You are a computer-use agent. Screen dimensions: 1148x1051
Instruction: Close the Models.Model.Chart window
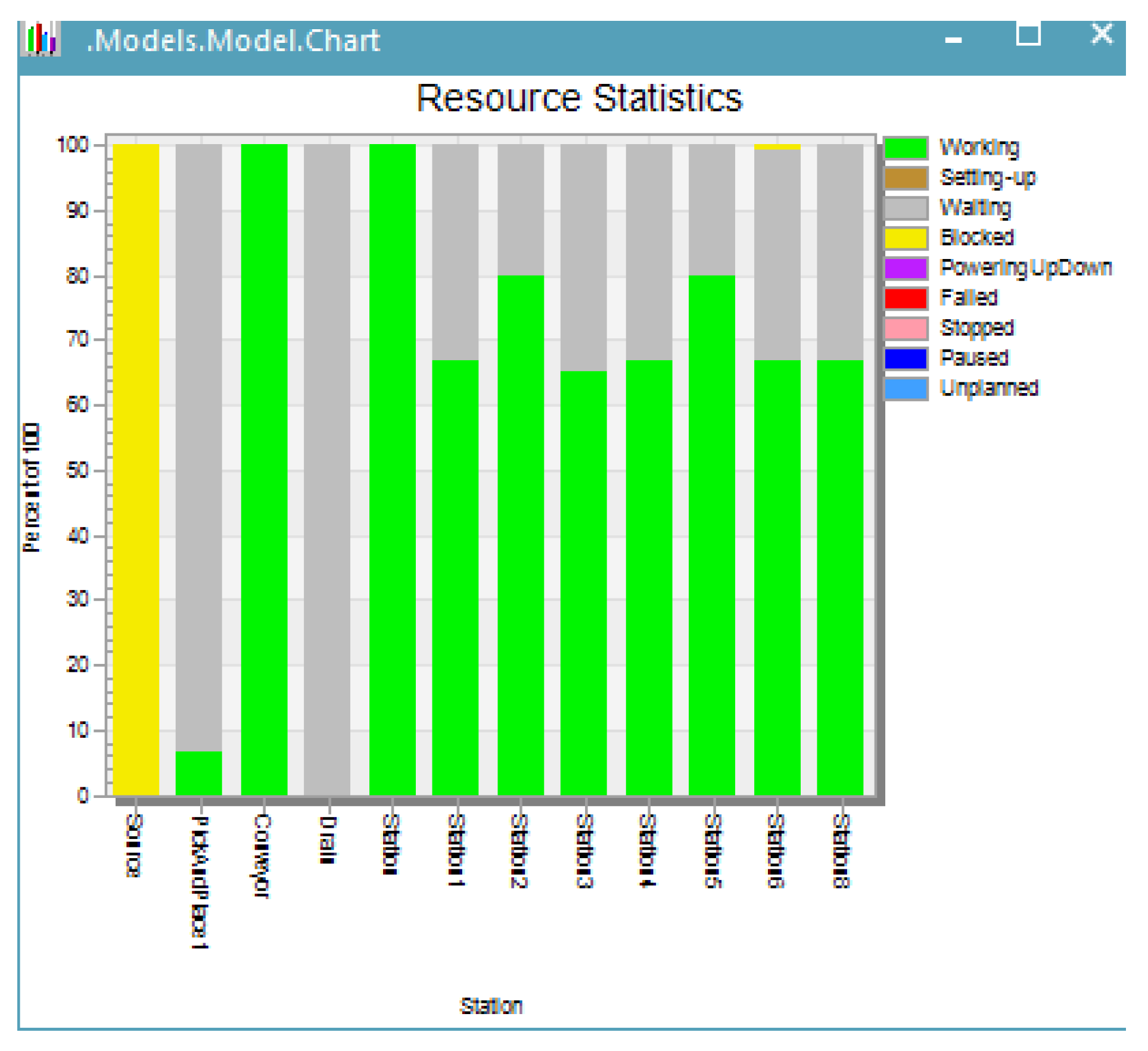pyautogui.click(x=1101, y=34)
